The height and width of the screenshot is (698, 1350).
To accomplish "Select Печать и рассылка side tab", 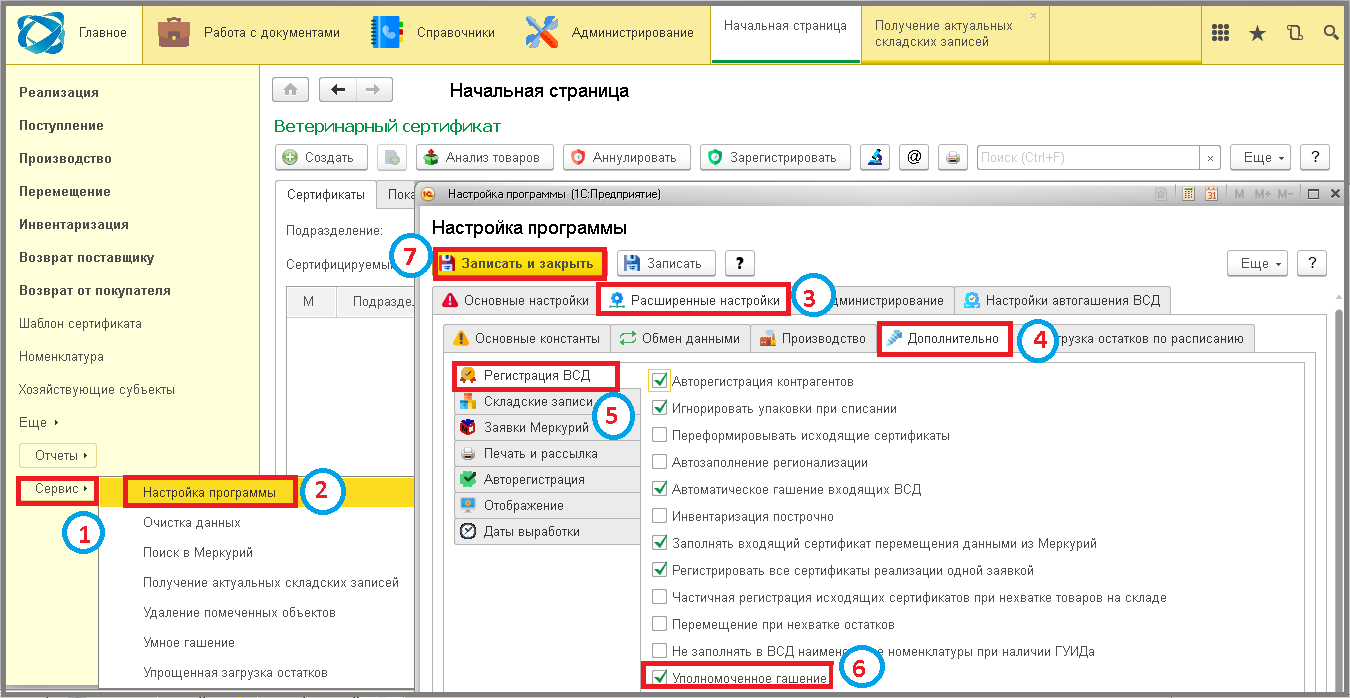I will coord(547,453).
